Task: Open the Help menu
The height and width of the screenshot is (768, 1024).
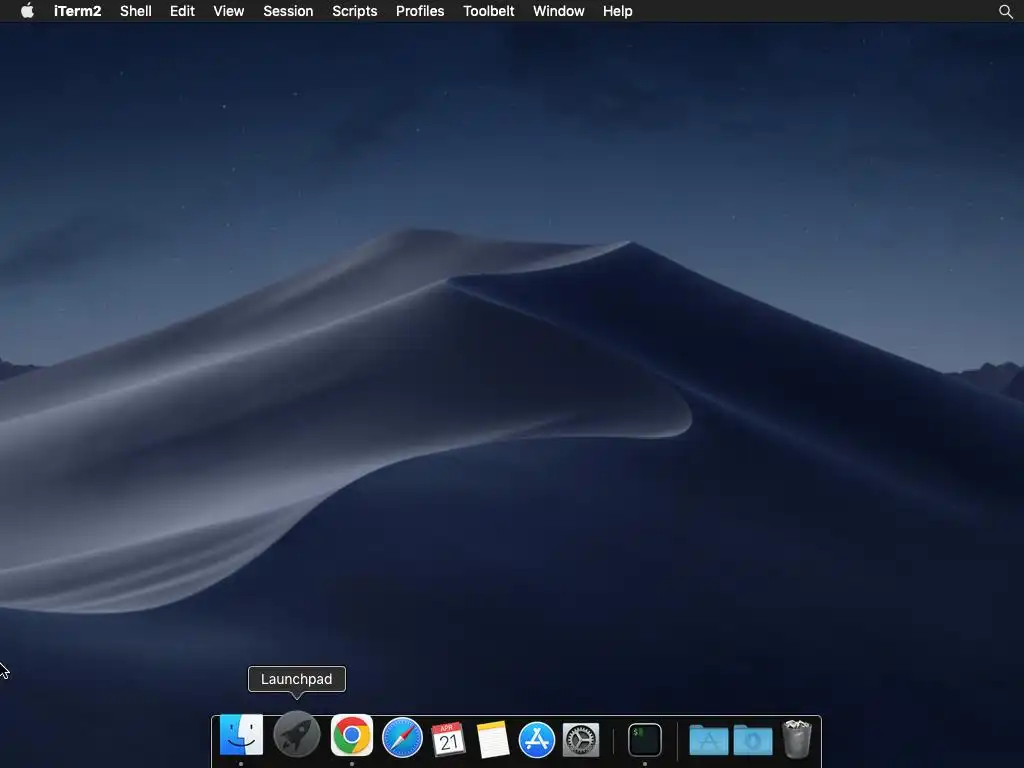Action: [617, 11]
